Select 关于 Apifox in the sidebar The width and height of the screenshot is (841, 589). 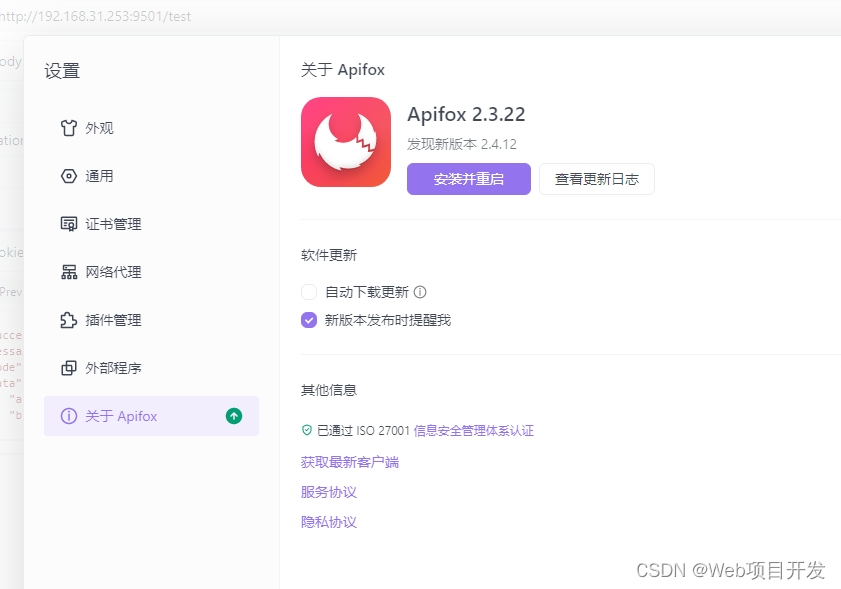tap(151, 416)
